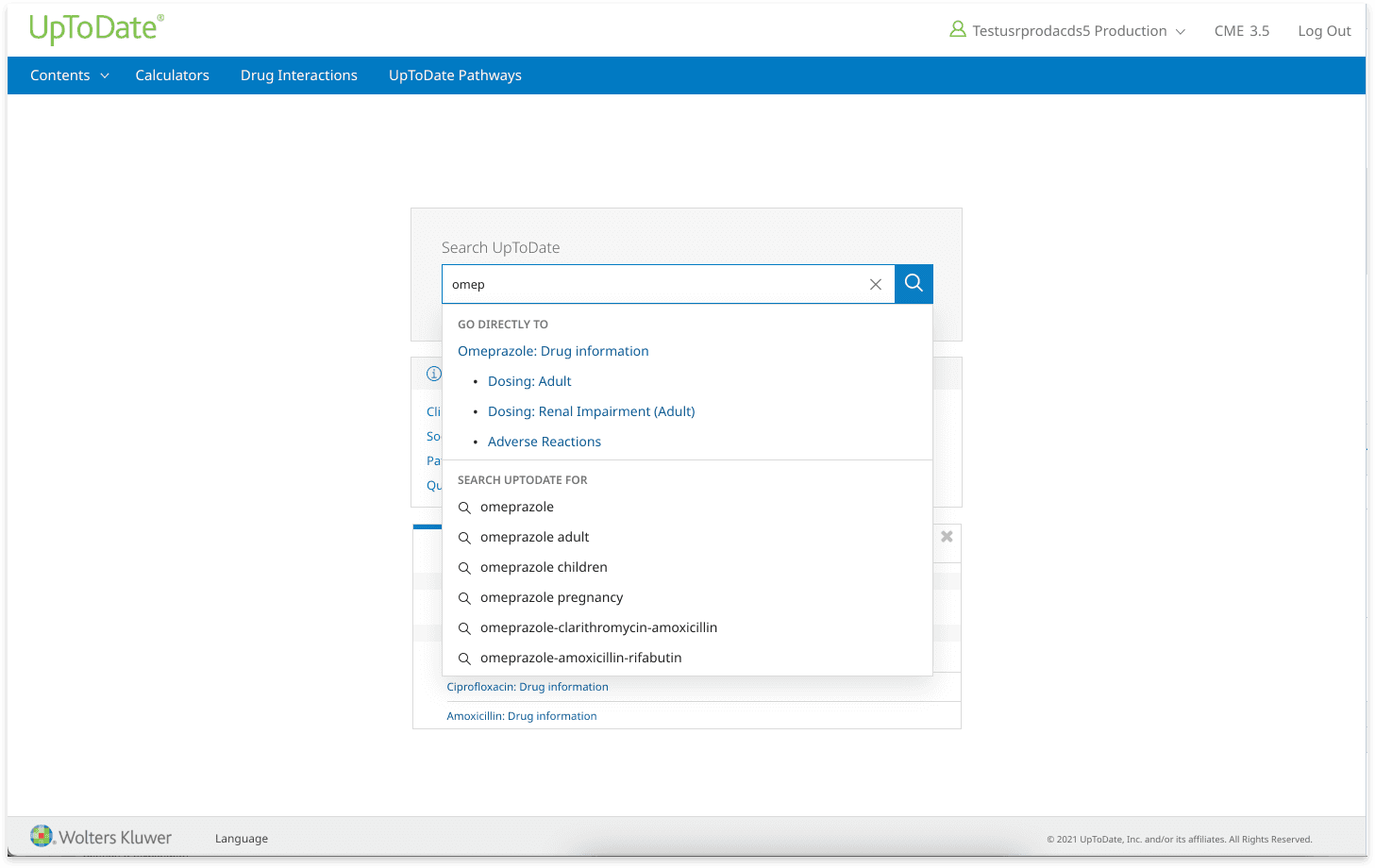Click the blue search magnifier button
The height and width of the screenshot is (868, 1375).
[914, 284]
